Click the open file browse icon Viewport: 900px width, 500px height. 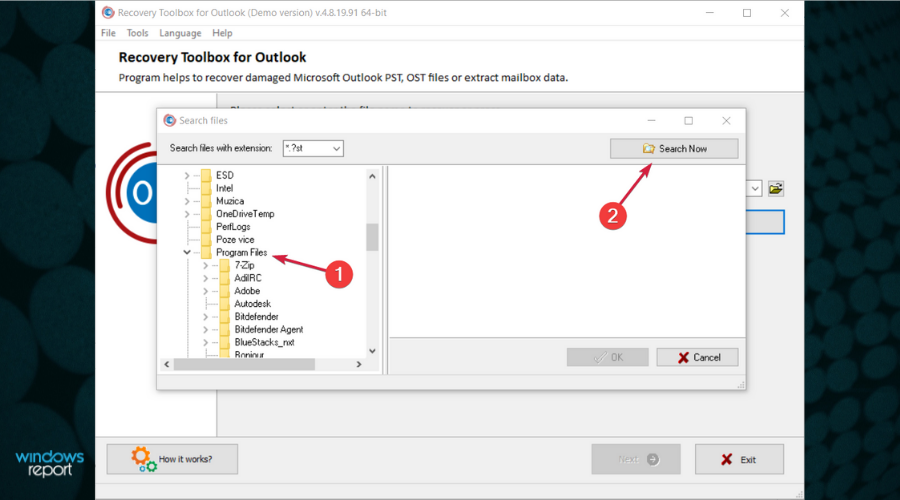(775, 188)
